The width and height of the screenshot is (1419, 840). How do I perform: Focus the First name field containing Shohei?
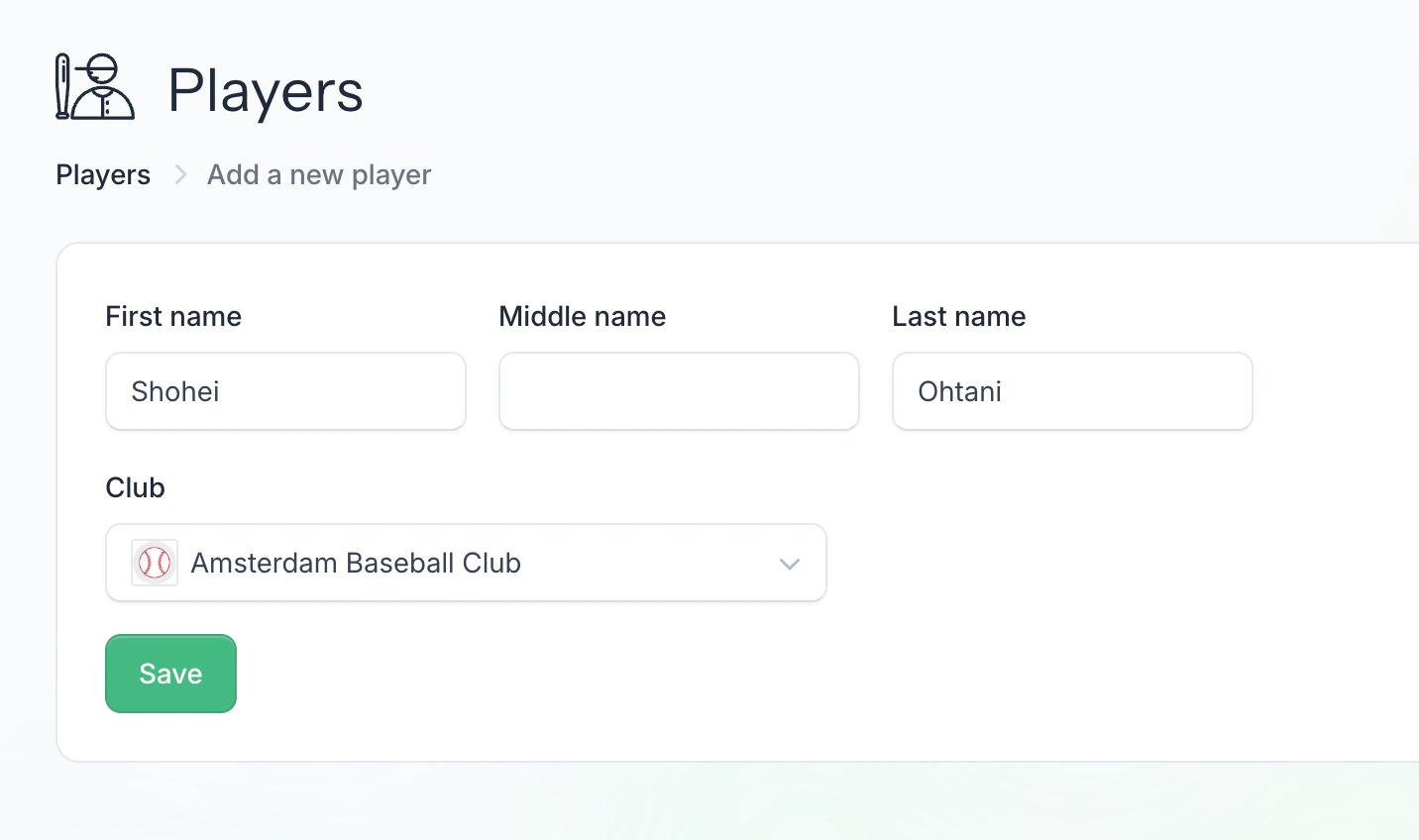285,391
